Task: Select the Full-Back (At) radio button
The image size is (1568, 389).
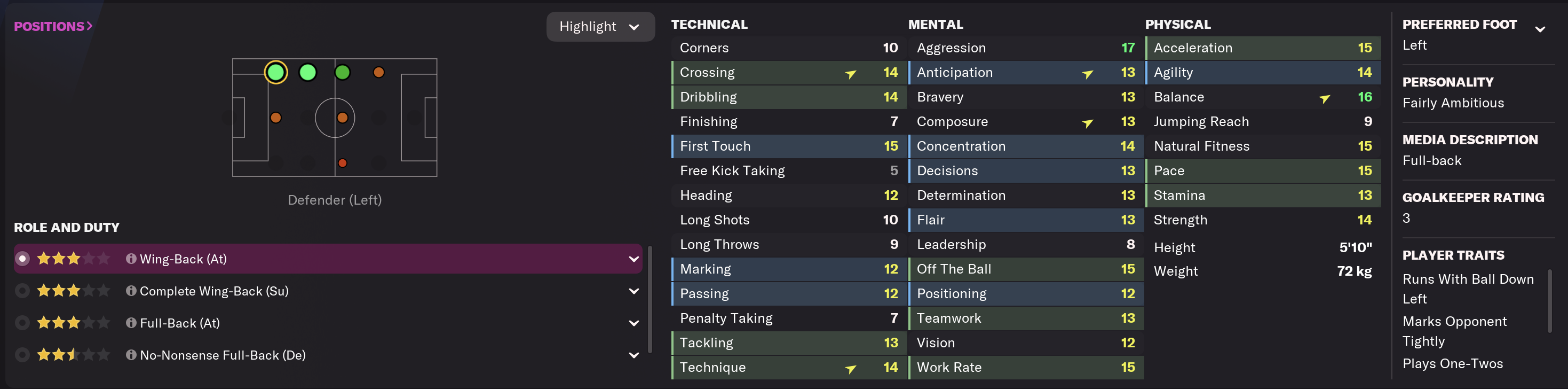Action: point(22,323)
